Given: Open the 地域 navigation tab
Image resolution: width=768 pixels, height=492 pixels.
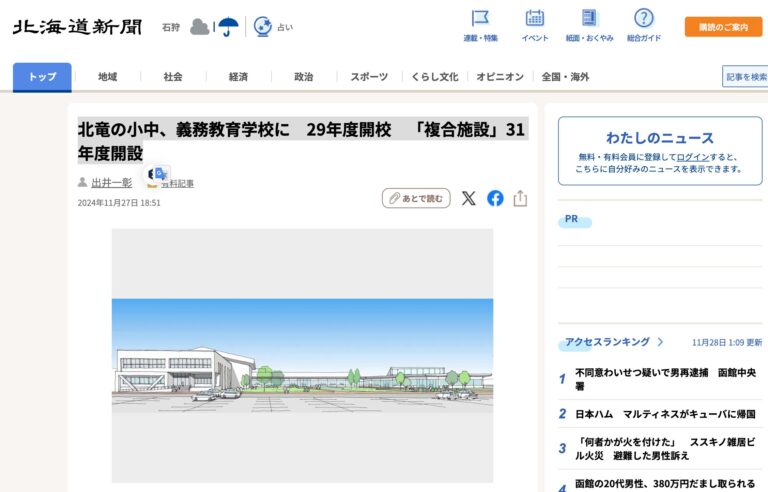Looking at the screenshot, I should click(x=108, y=77).
